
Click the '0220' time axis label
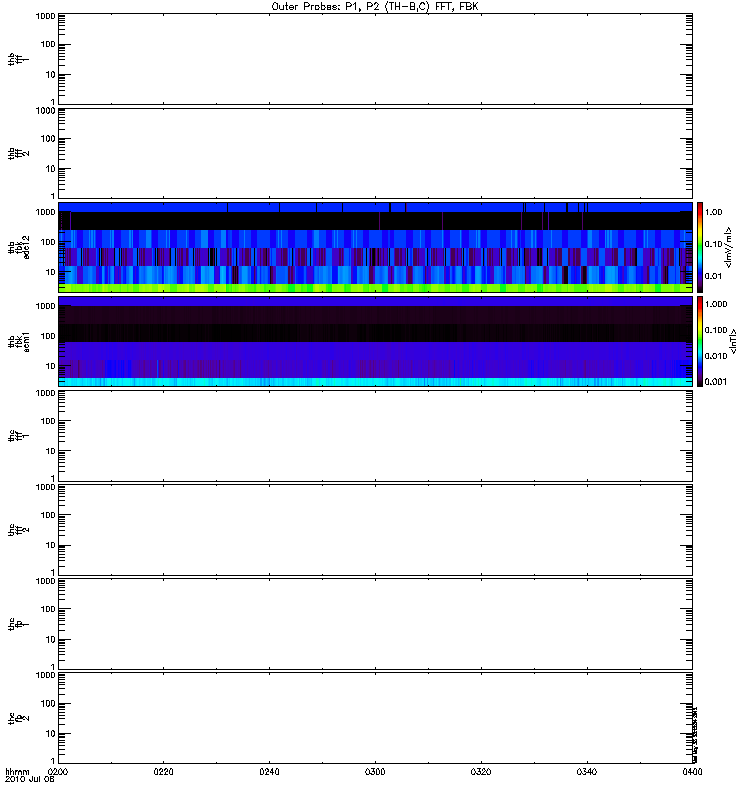[163, 771]
